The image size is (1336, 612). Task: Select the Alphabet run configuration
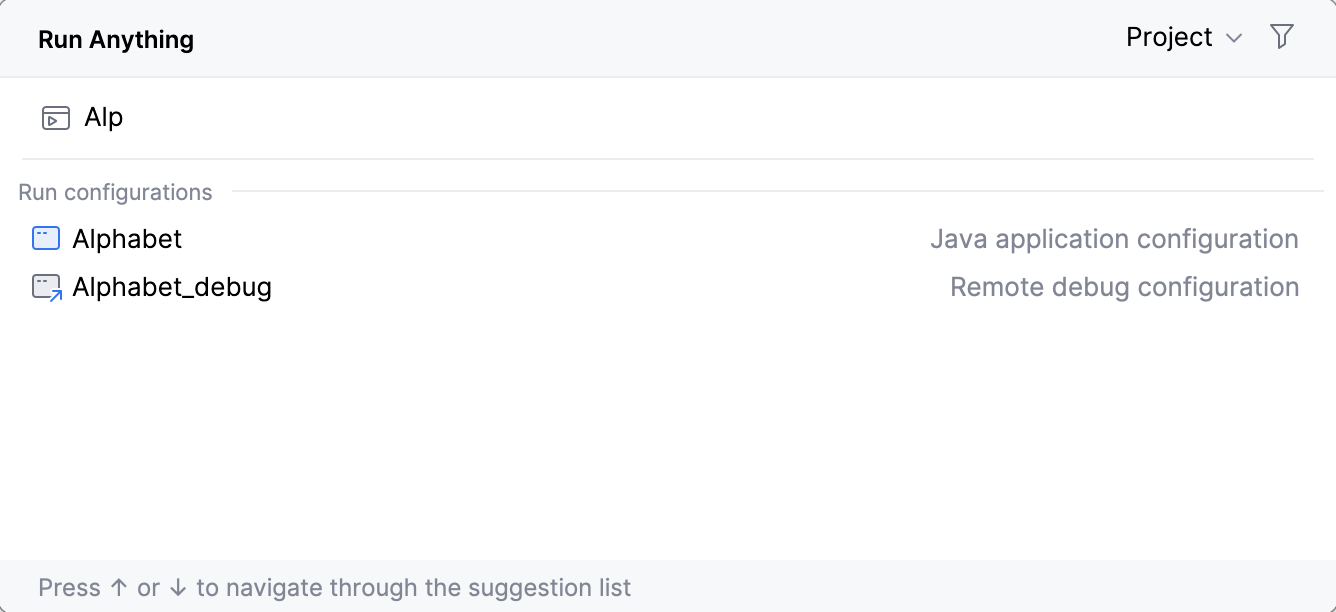point(127,239)
